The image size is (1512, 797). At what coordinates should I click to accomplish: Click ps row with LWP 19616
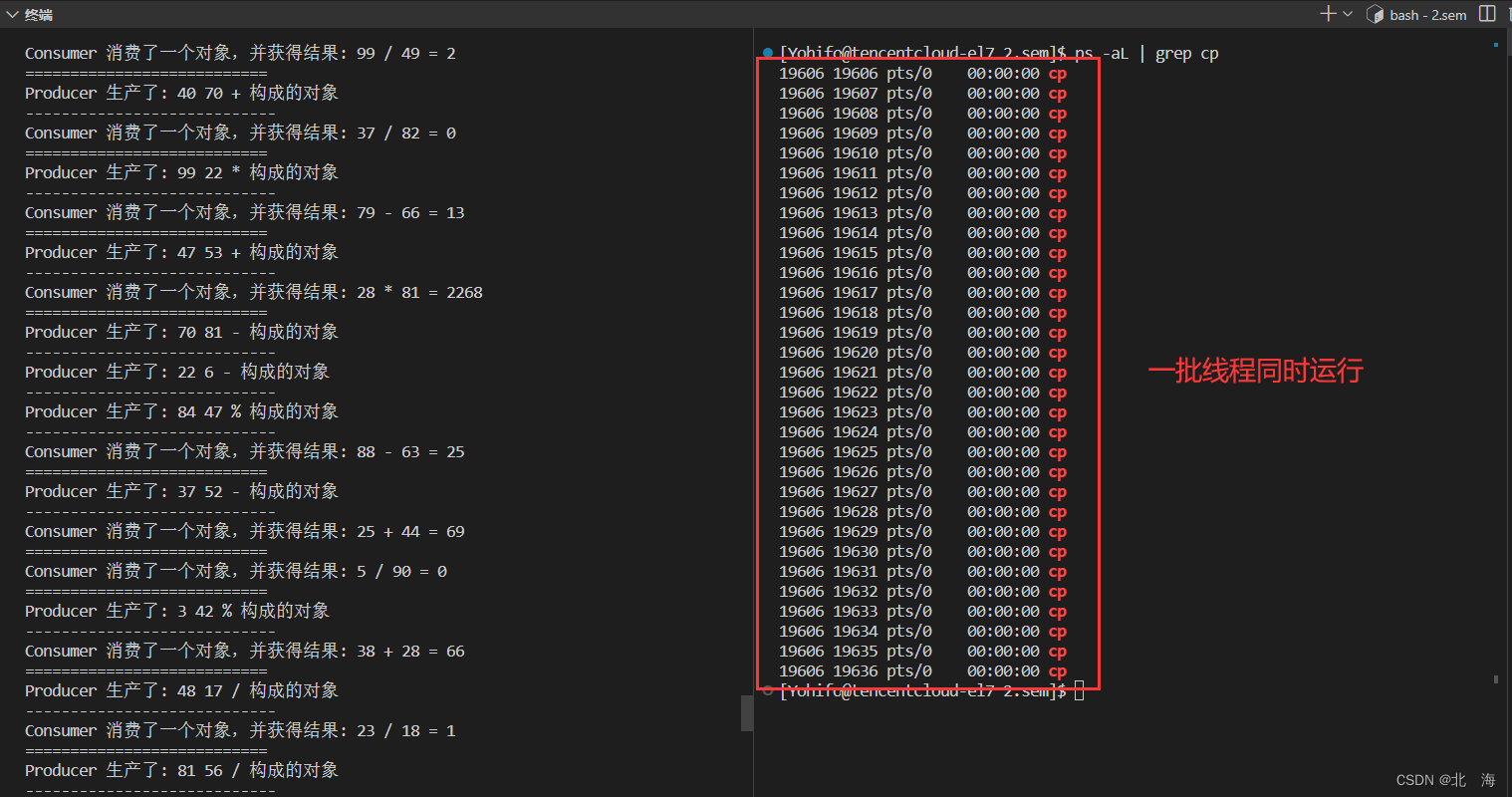(x=922, y=272)
